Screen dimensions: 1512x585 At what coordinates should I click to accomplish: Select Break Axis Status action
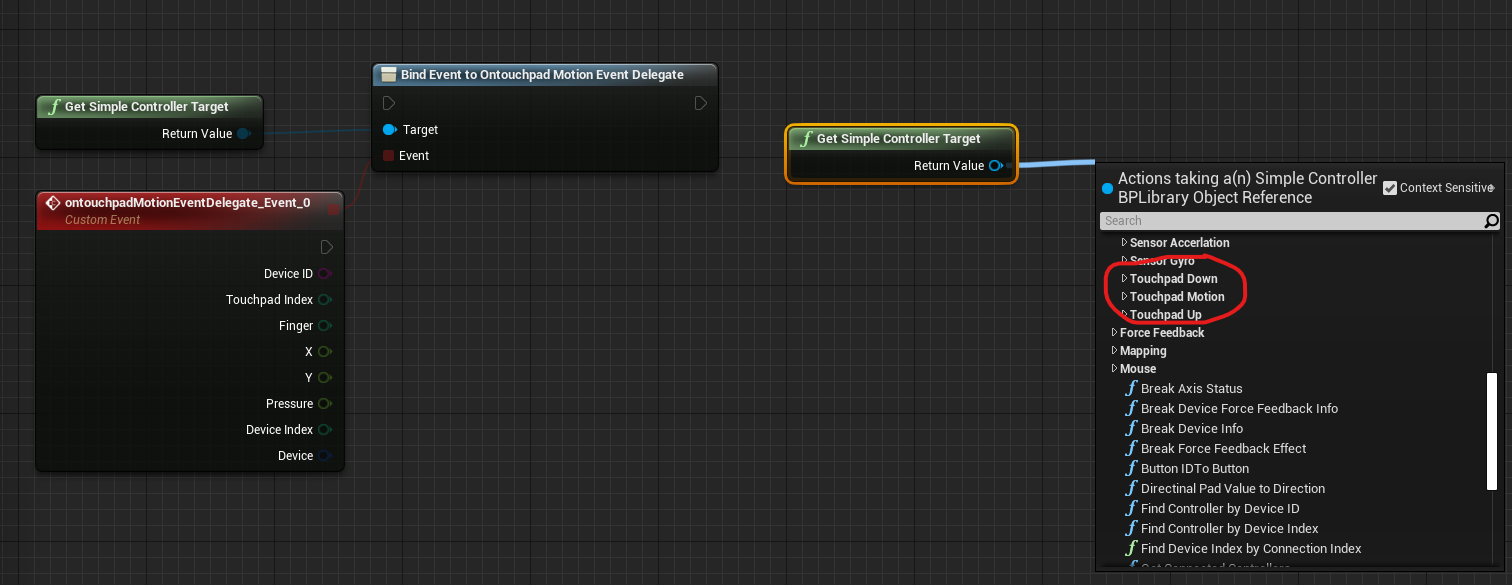tap(1191, 389)
